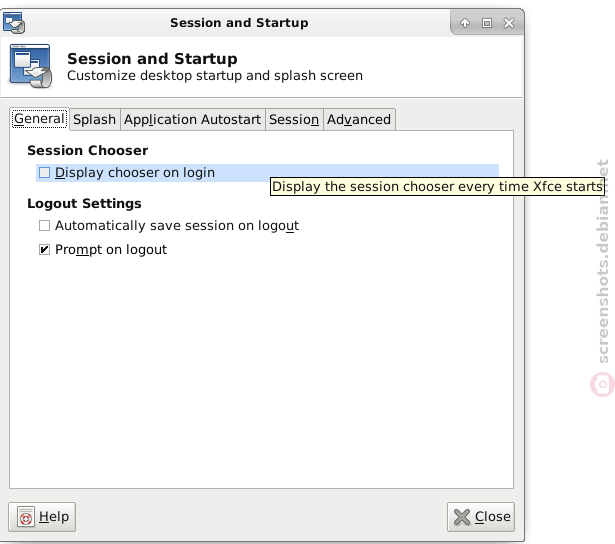This screenshot has height=544, width=615.
Task: Click the Close button label
Action: pyautogui.click(x=493, y=517)
